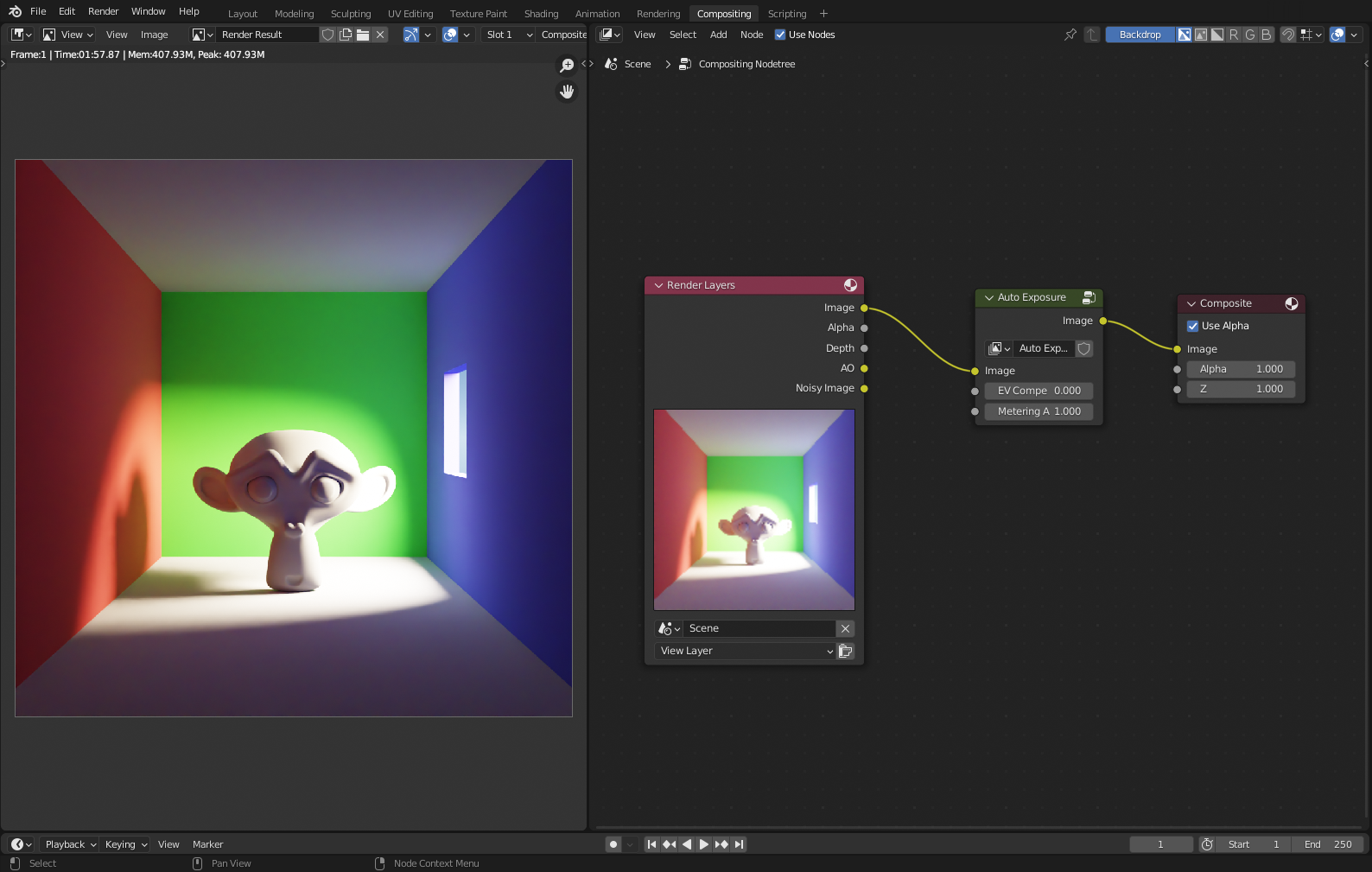Click the pin node tree icon
Image resolution: width=1372 pixels, height=872 pixels.
pos(1070,35)
